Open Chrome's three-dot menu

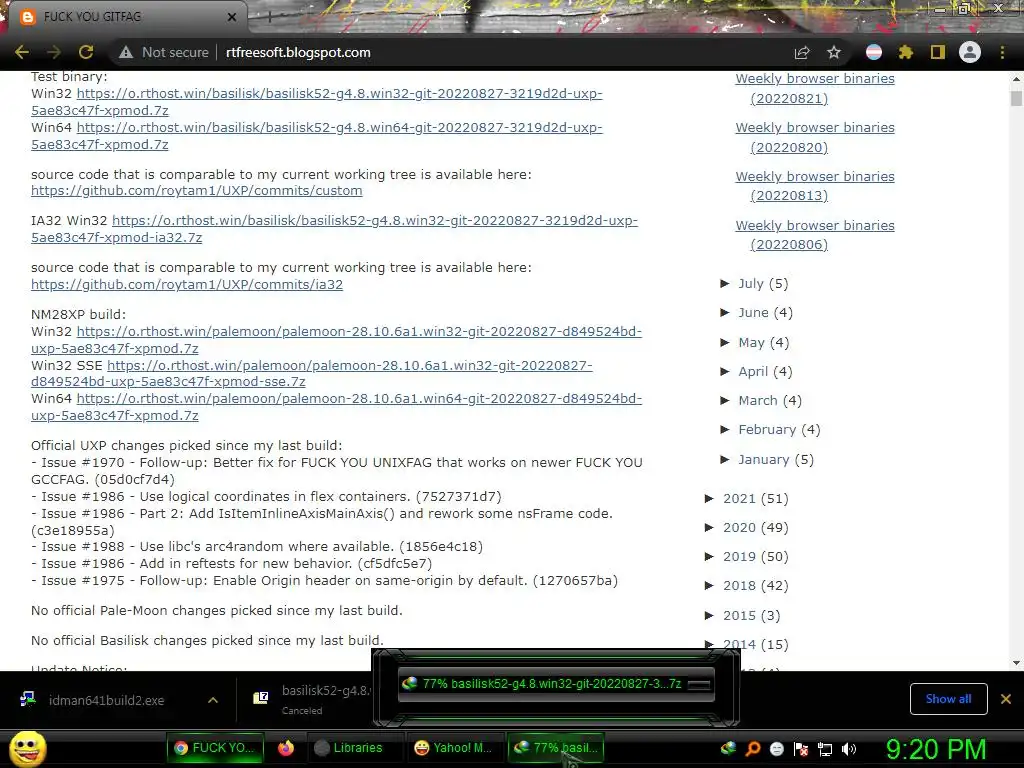point(1002,52)
